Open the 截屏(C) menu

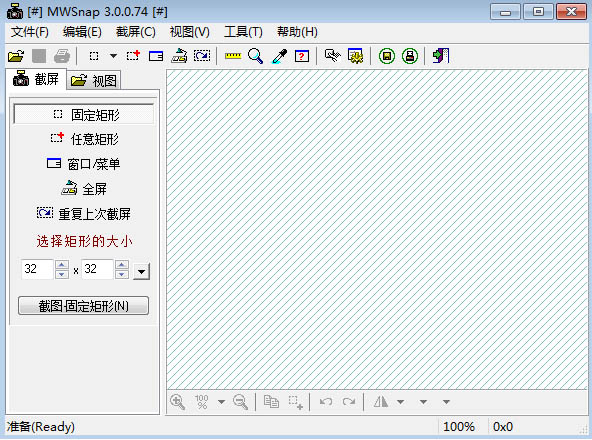click(136, 32)
